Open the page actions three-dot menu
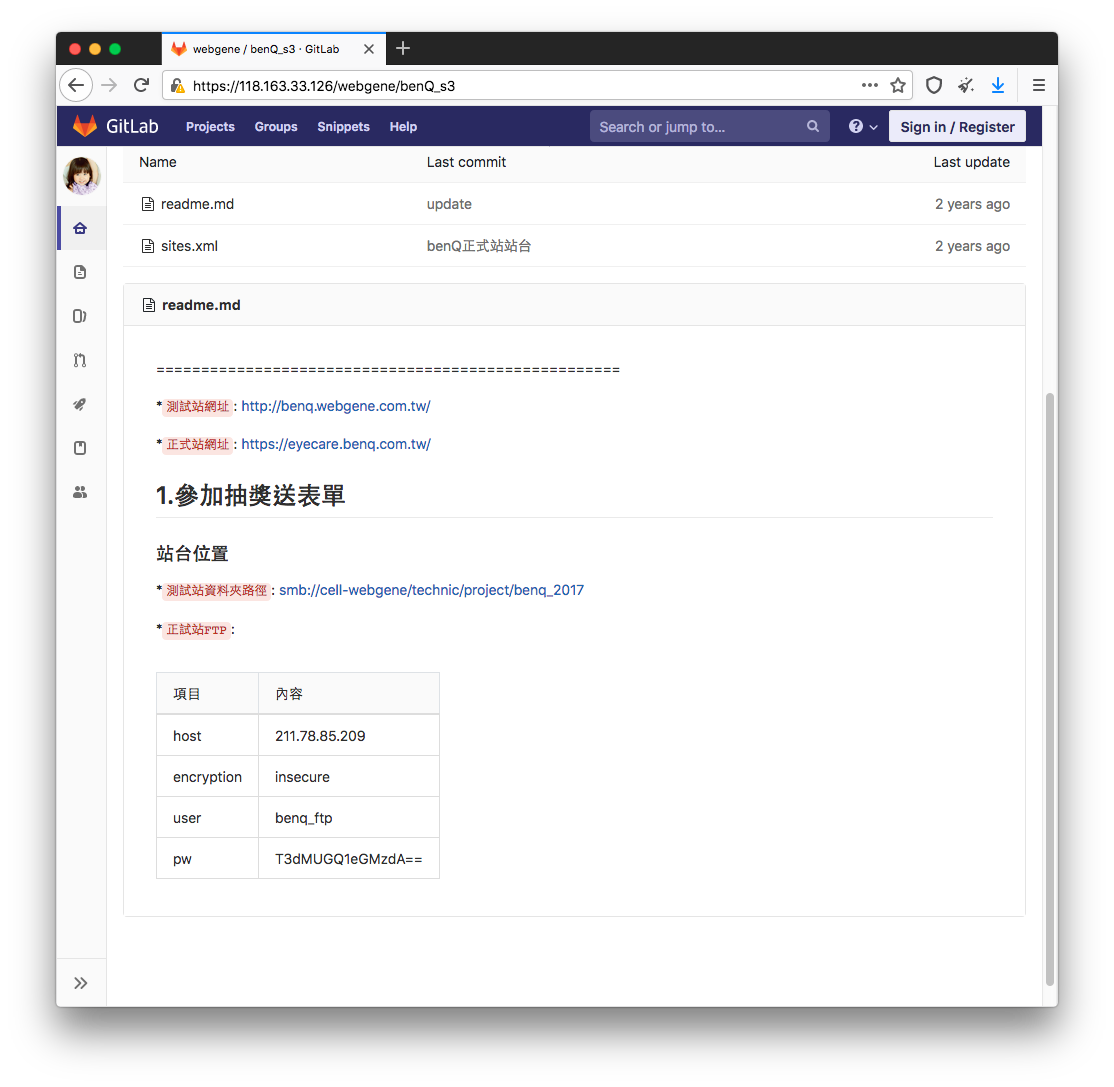Screen dimensions: 1114x1087 (x=870, y=85)
